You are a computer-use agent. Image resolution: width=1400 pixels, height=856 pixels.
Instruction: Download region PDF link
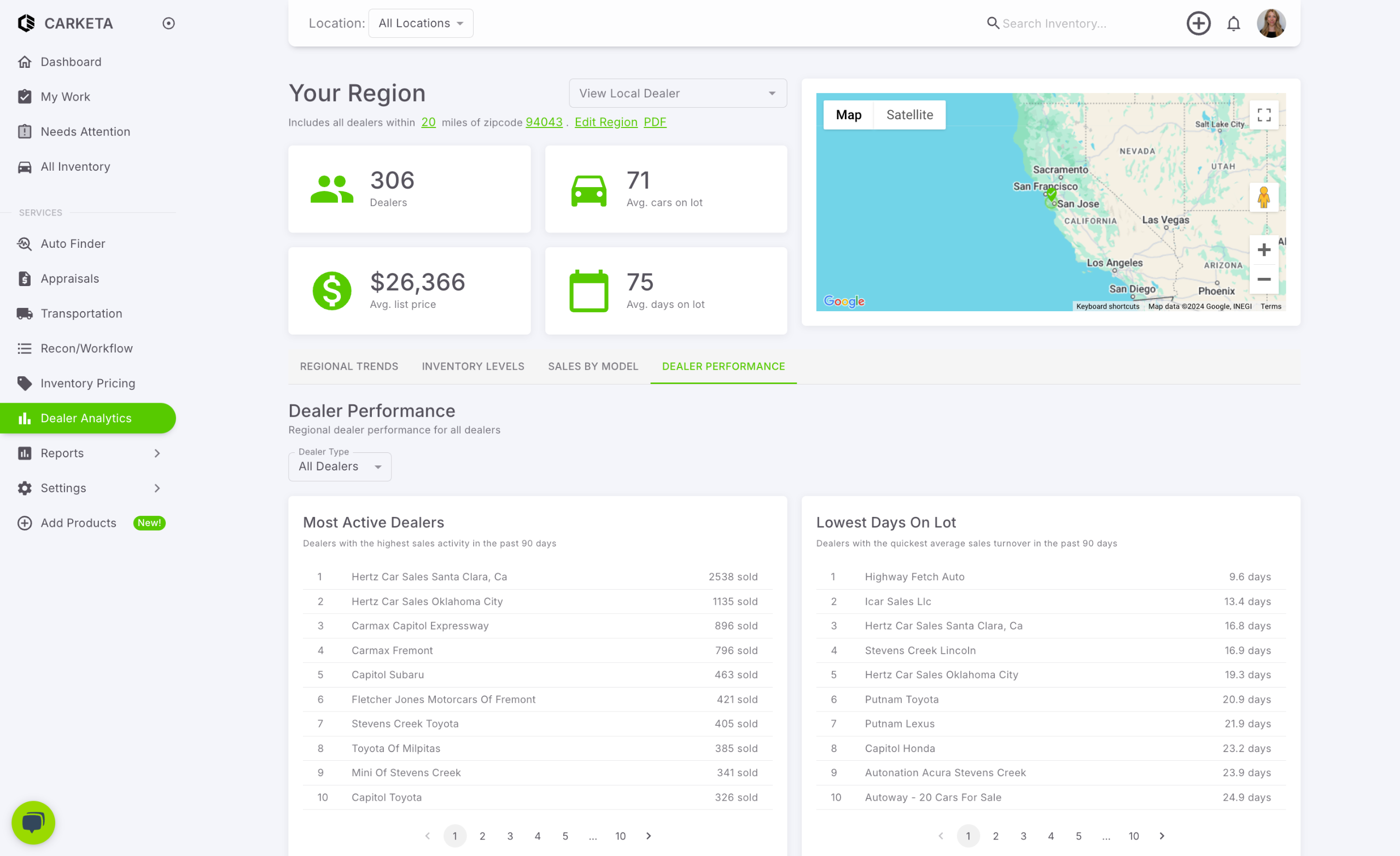click(655, 122)
